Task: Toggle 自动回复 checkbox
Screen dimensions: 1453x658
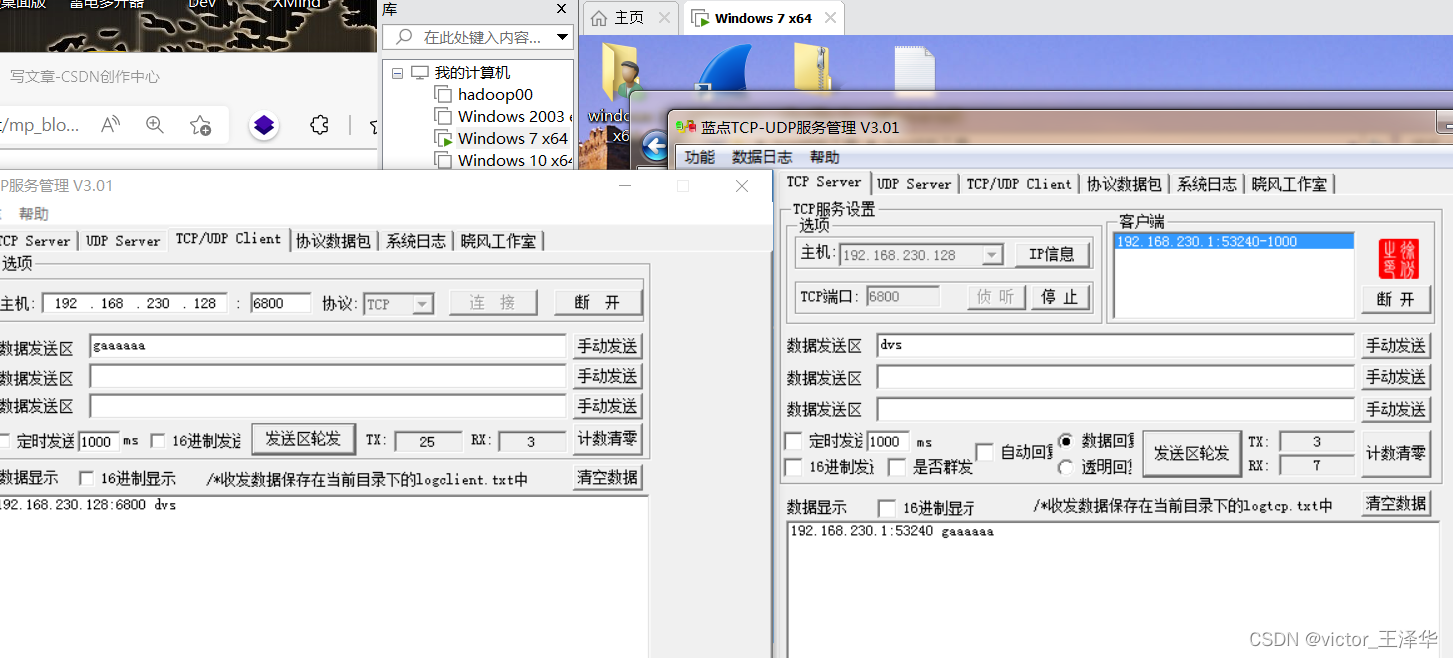Action: [x=984, y=452]
